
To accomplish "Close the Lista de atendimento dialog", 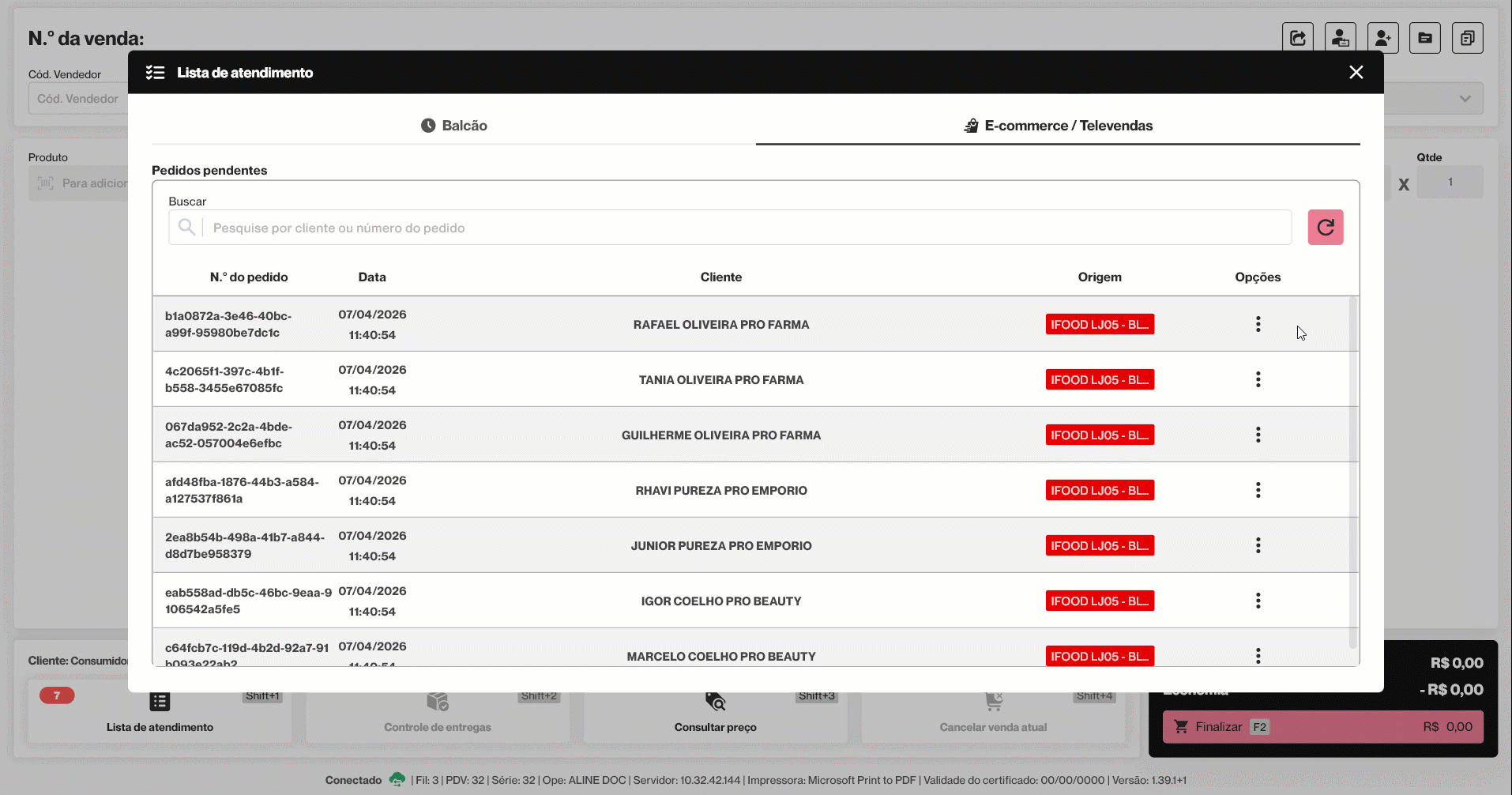I will [x=1356, y=72].
